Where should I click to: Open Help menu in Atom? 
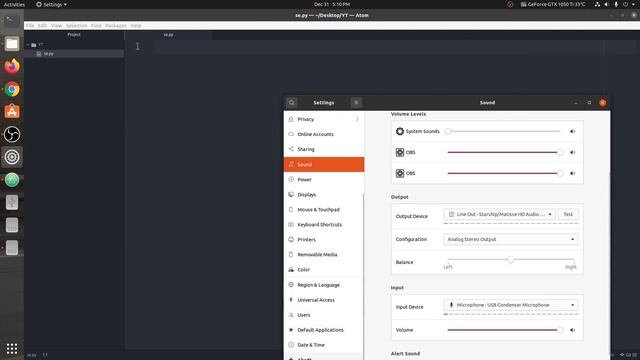pos(136,25)
